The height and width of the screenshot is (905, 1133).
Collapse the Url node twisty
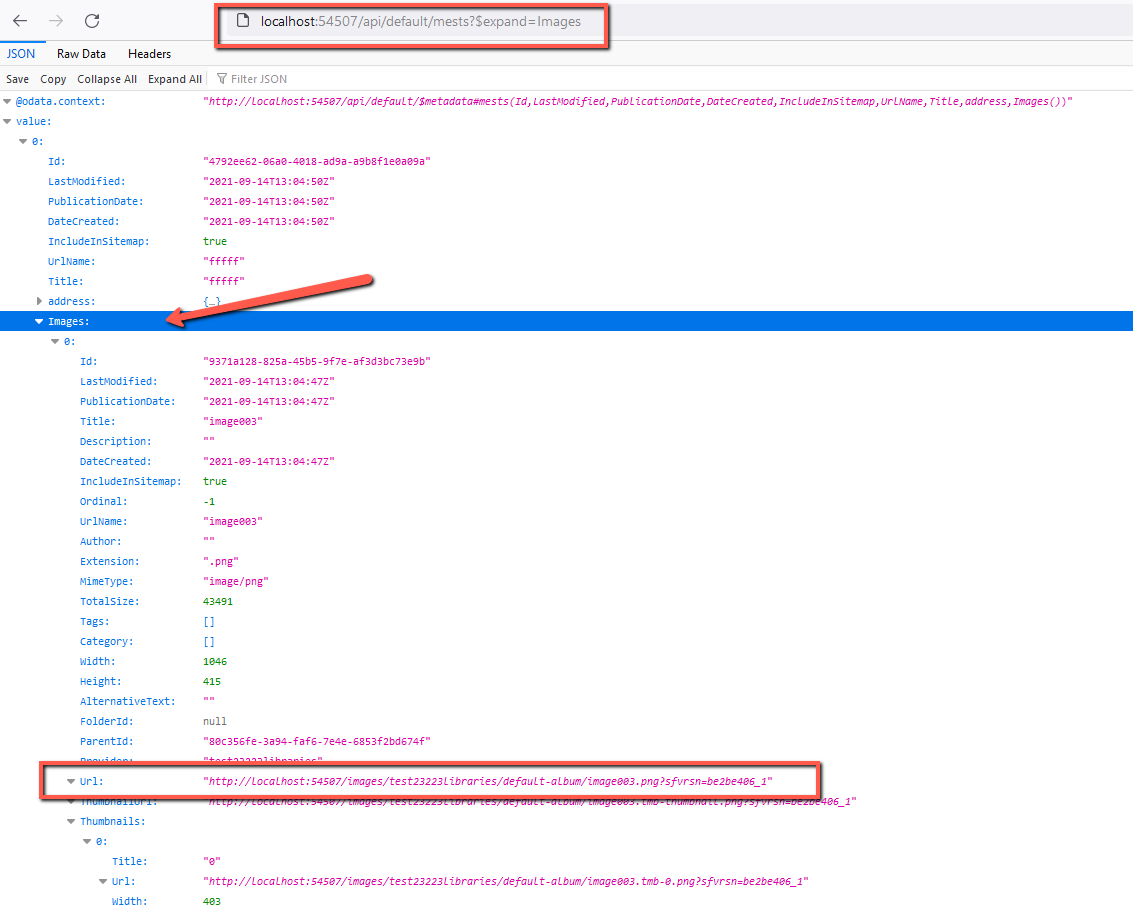coord(71,781)
